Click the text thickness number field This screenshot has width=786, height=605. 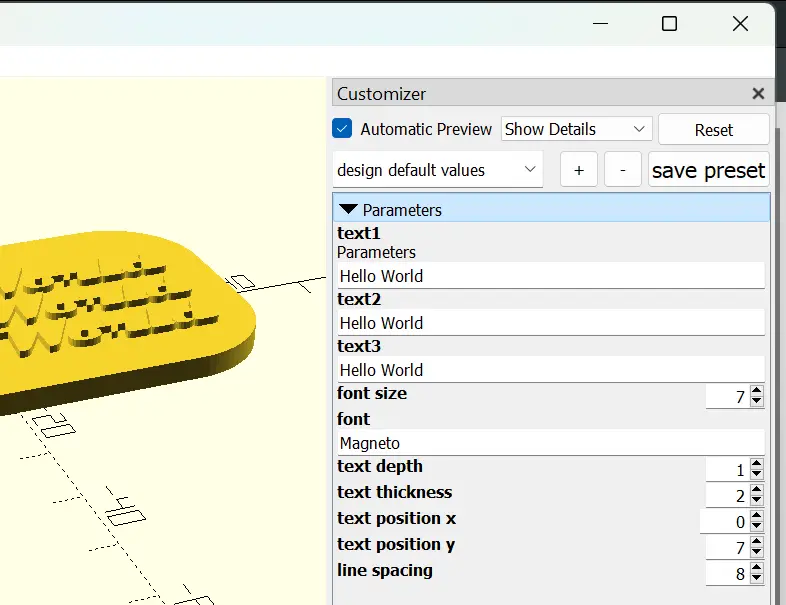click(x=728, y=496)
